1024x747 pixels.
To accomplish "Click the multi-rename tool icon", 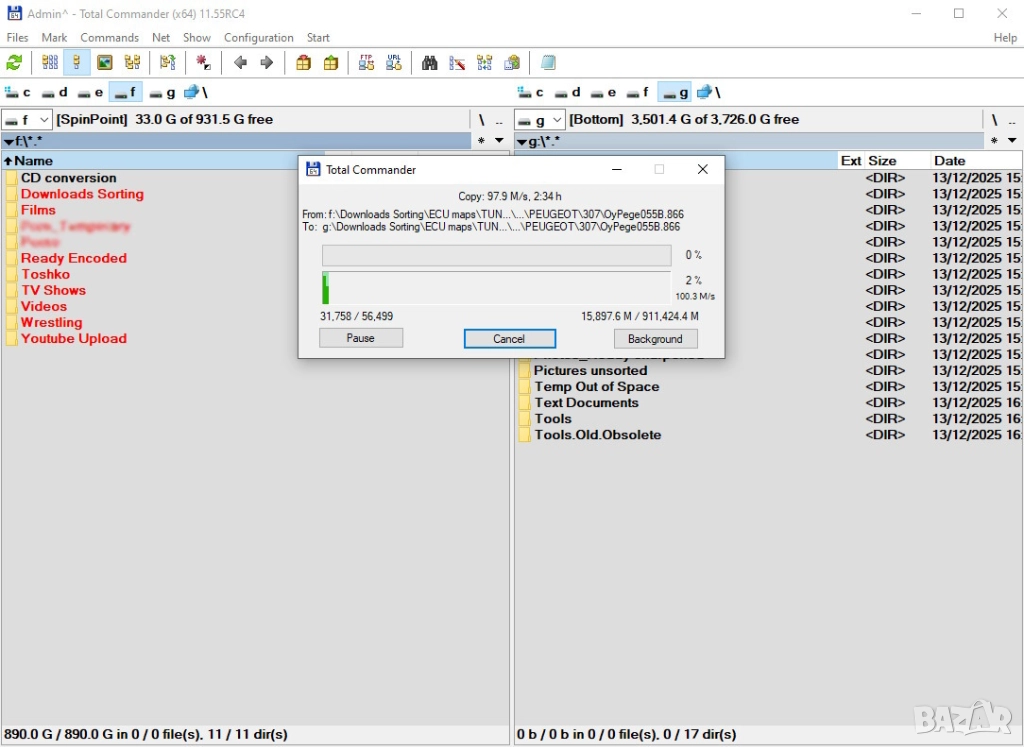I will pyautogui.click(x=457, y=63).
